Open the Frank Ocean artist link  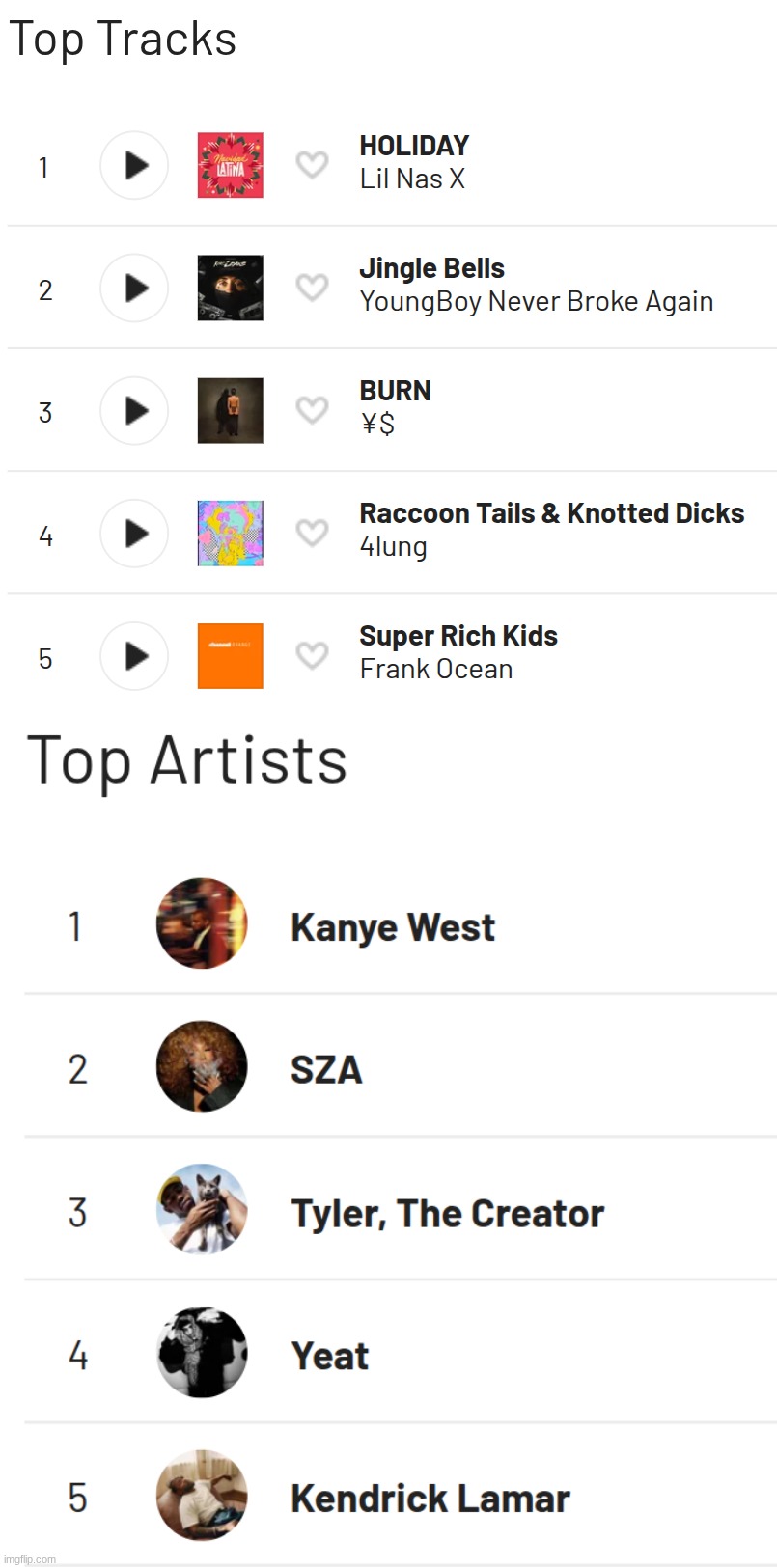point(435,670)
